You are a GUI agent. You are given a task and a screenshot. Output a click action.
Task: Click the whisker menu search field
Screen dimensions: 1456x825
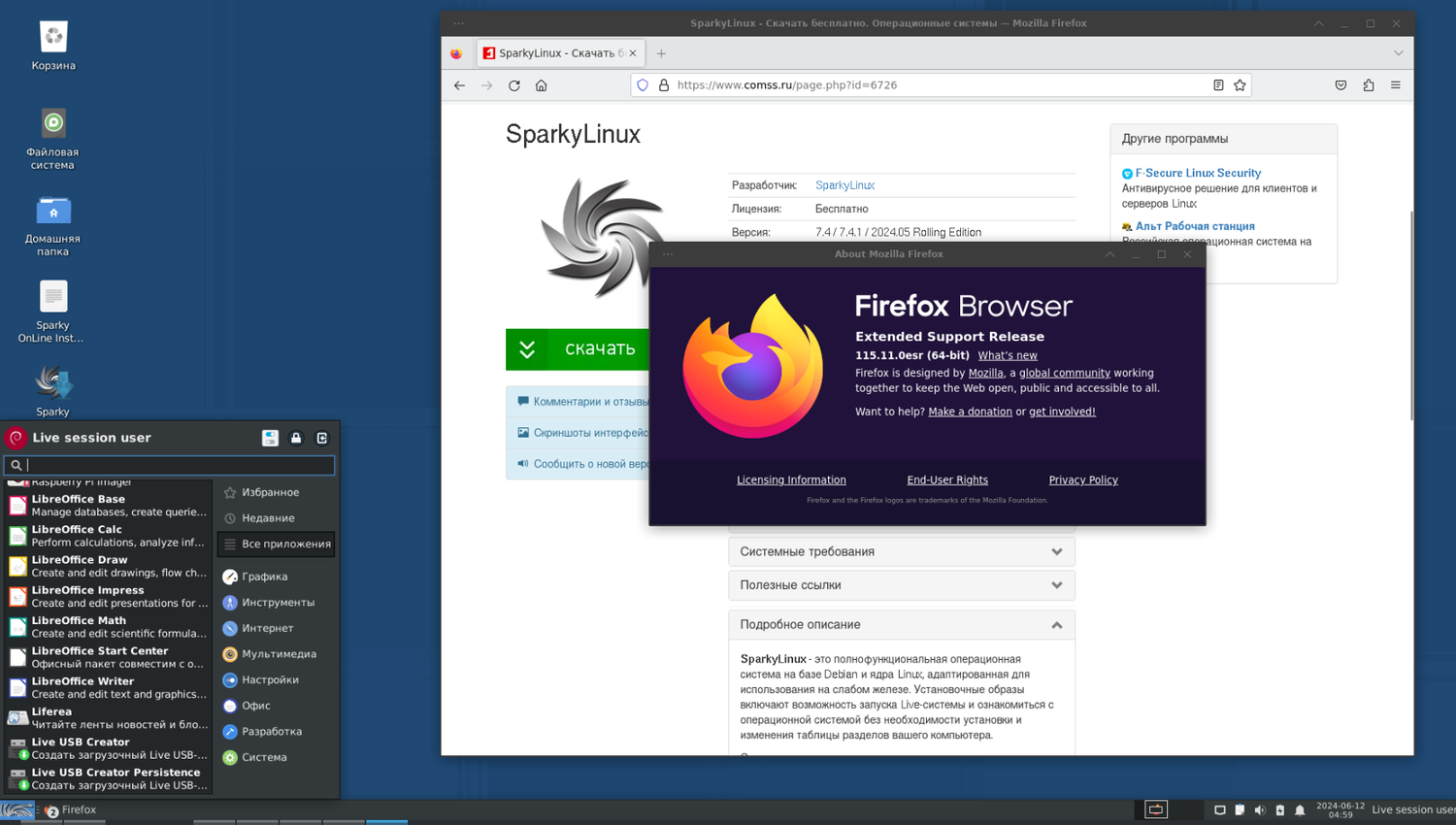pos(170,466)
